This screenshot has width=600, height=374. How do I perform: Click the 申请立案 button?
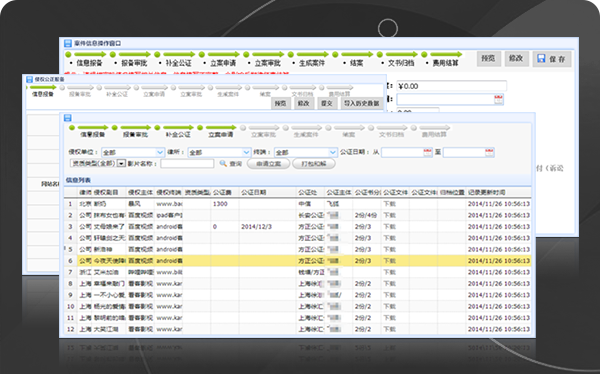(x=268, y=164)
